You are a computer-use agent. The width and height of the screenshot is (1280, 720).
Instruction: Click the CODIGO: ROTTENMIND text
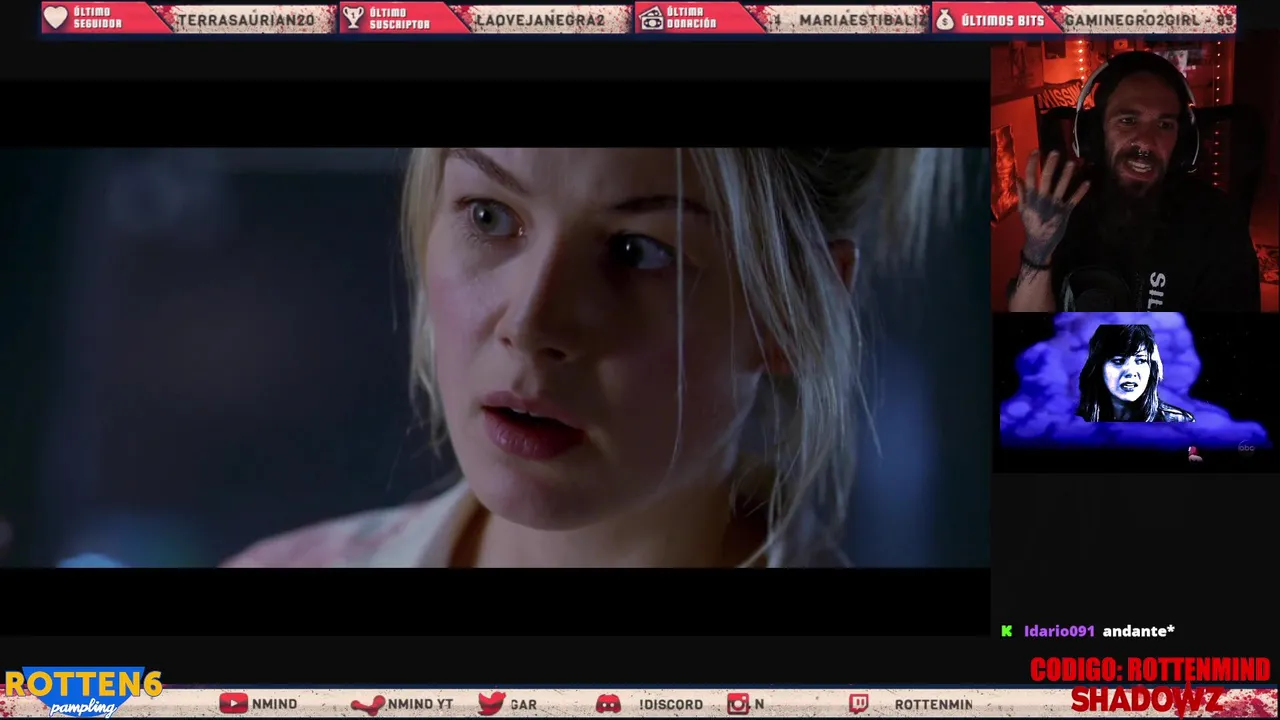[1150, 670]
